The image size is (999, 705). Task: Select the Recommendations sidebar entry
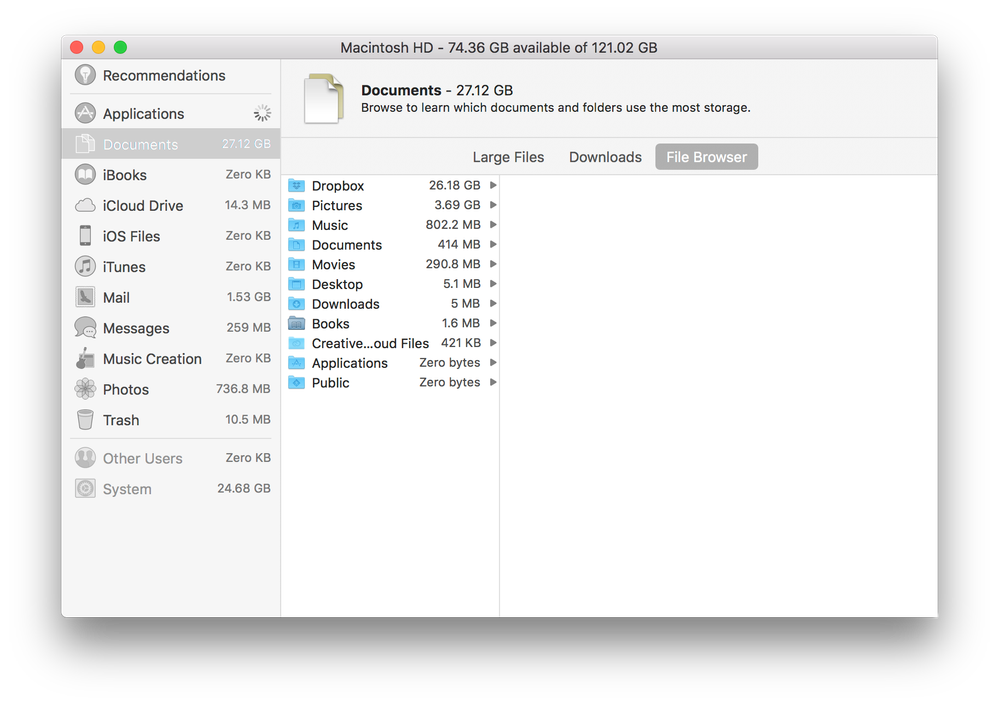[163, 75]
